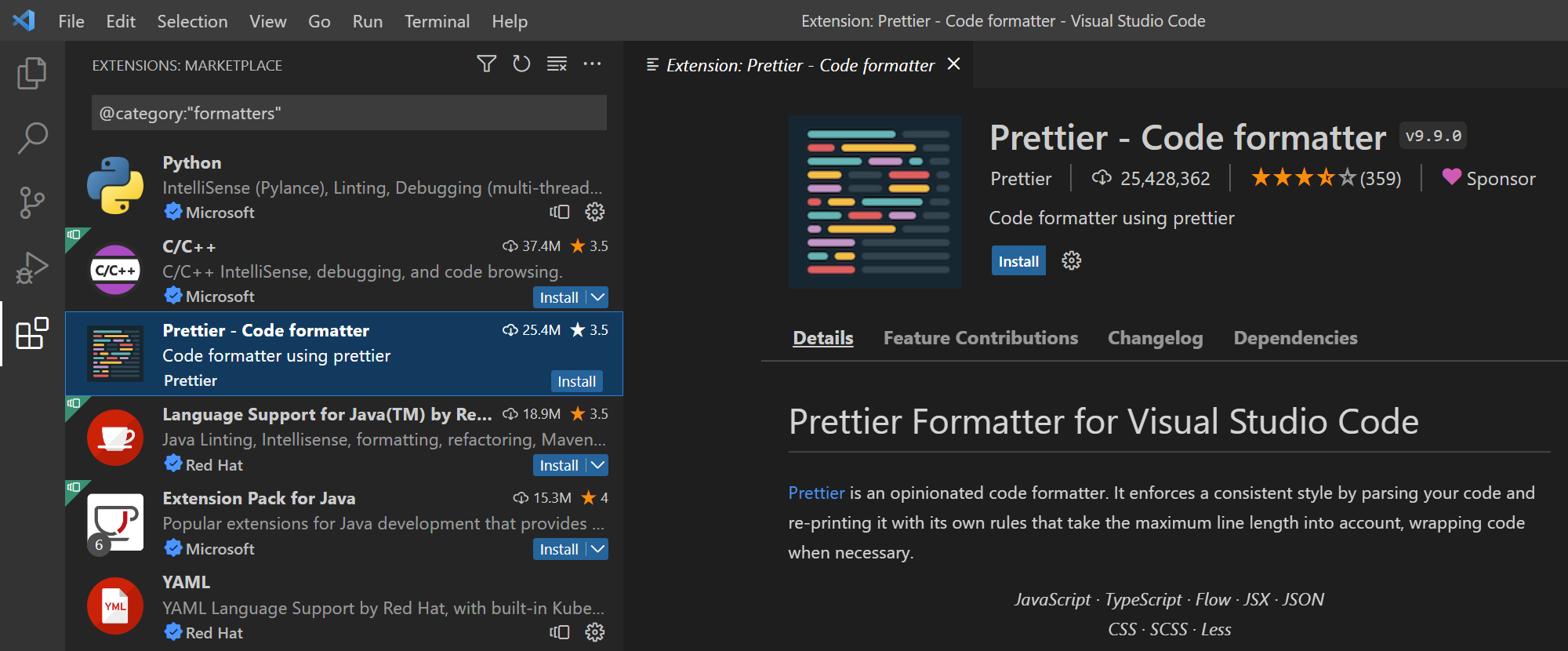This screenshot has width=1568, height=651.
Task: Expand Language Support for Java Install dropdown
Action: click(x=597, y=465)
